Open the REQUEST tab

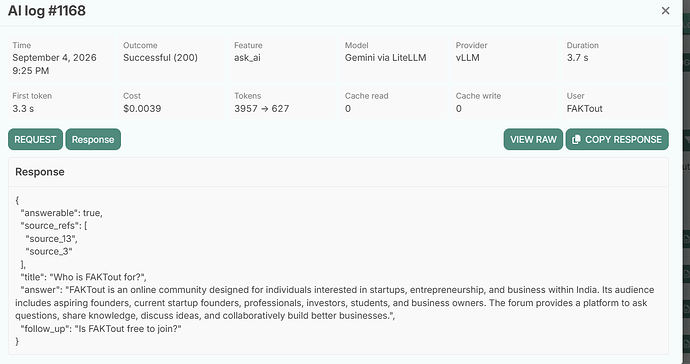pos(35,140)
